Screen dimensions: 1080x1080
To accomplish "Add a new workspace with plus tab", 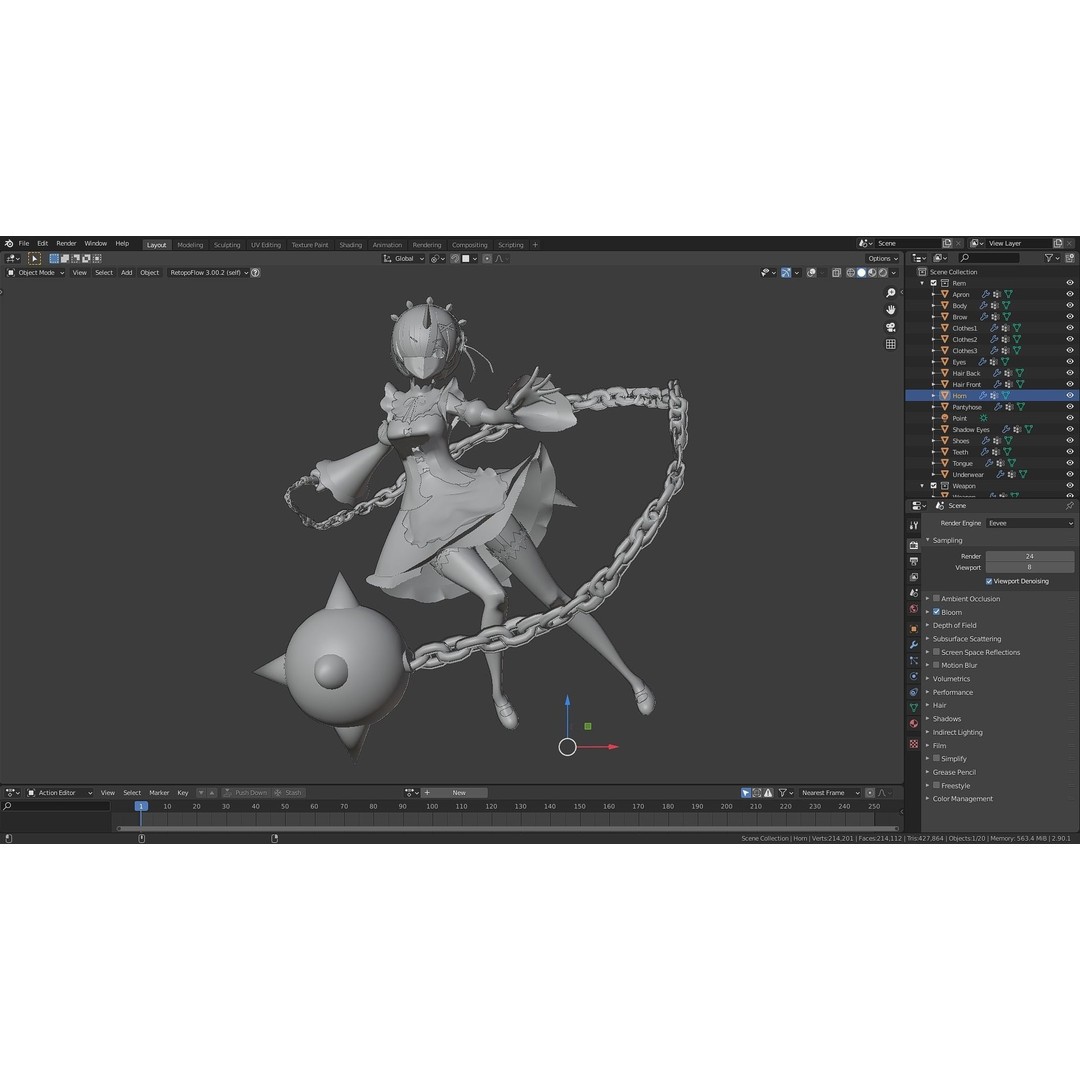I will [535, 245].
